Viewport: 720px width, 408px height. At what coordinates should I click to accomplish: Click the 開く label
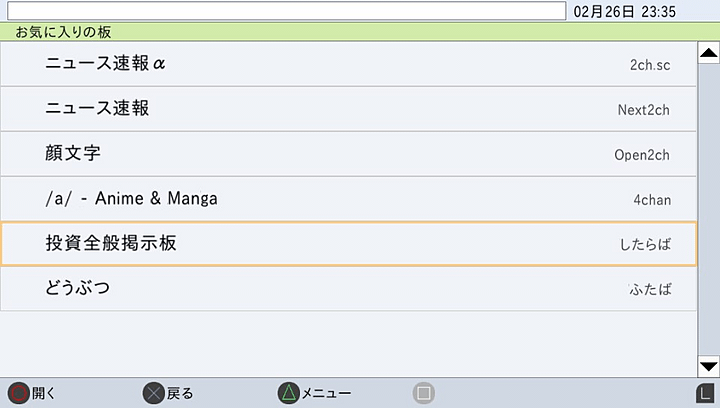45,393
